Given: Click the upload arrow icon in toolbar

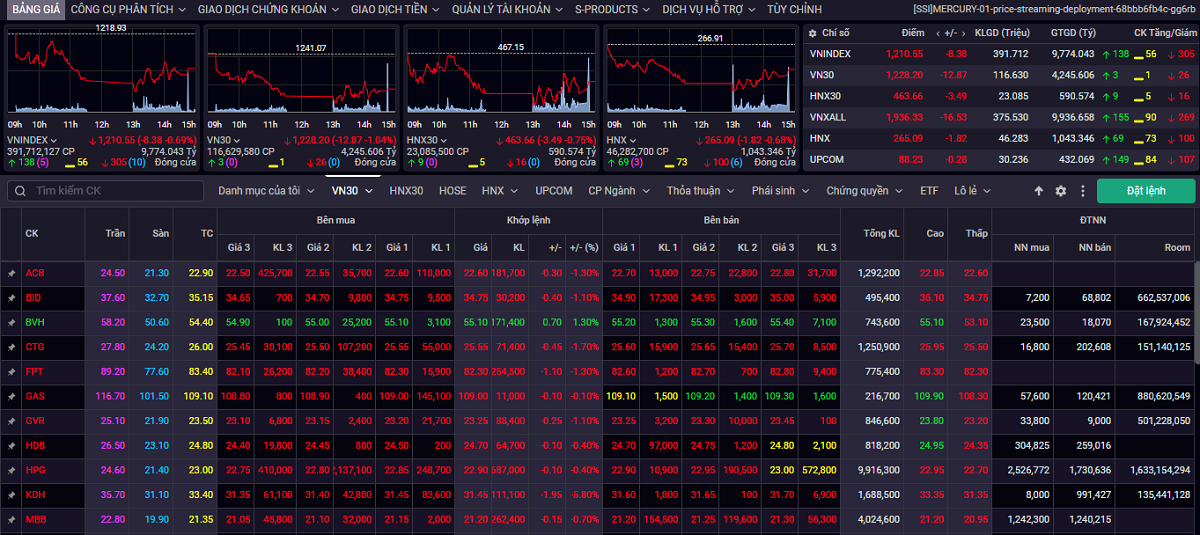Looking at the screenshot, I should [x=1039, y=191].
